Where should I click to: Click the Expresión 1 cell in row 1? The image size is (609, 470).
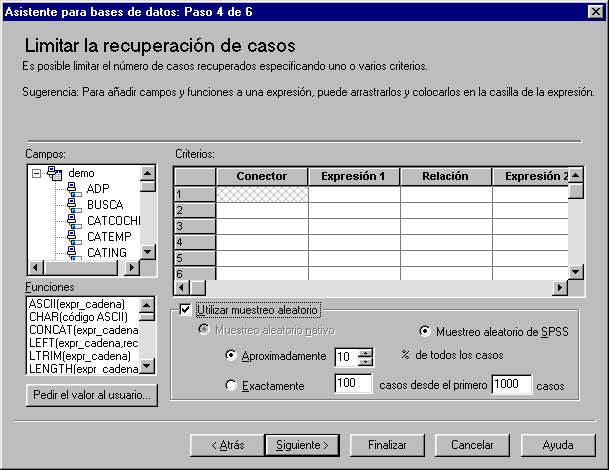click(354, 194)
